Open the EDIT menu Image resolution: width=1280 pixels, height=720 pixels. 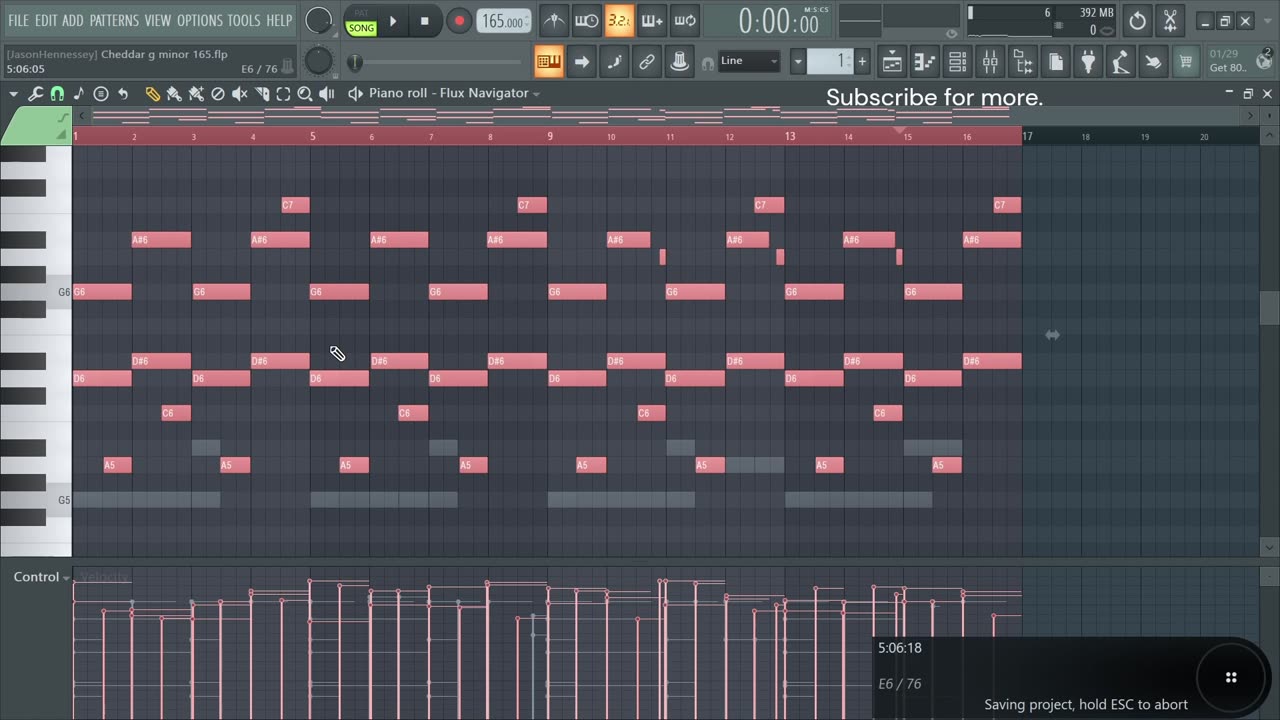[45, 20]
